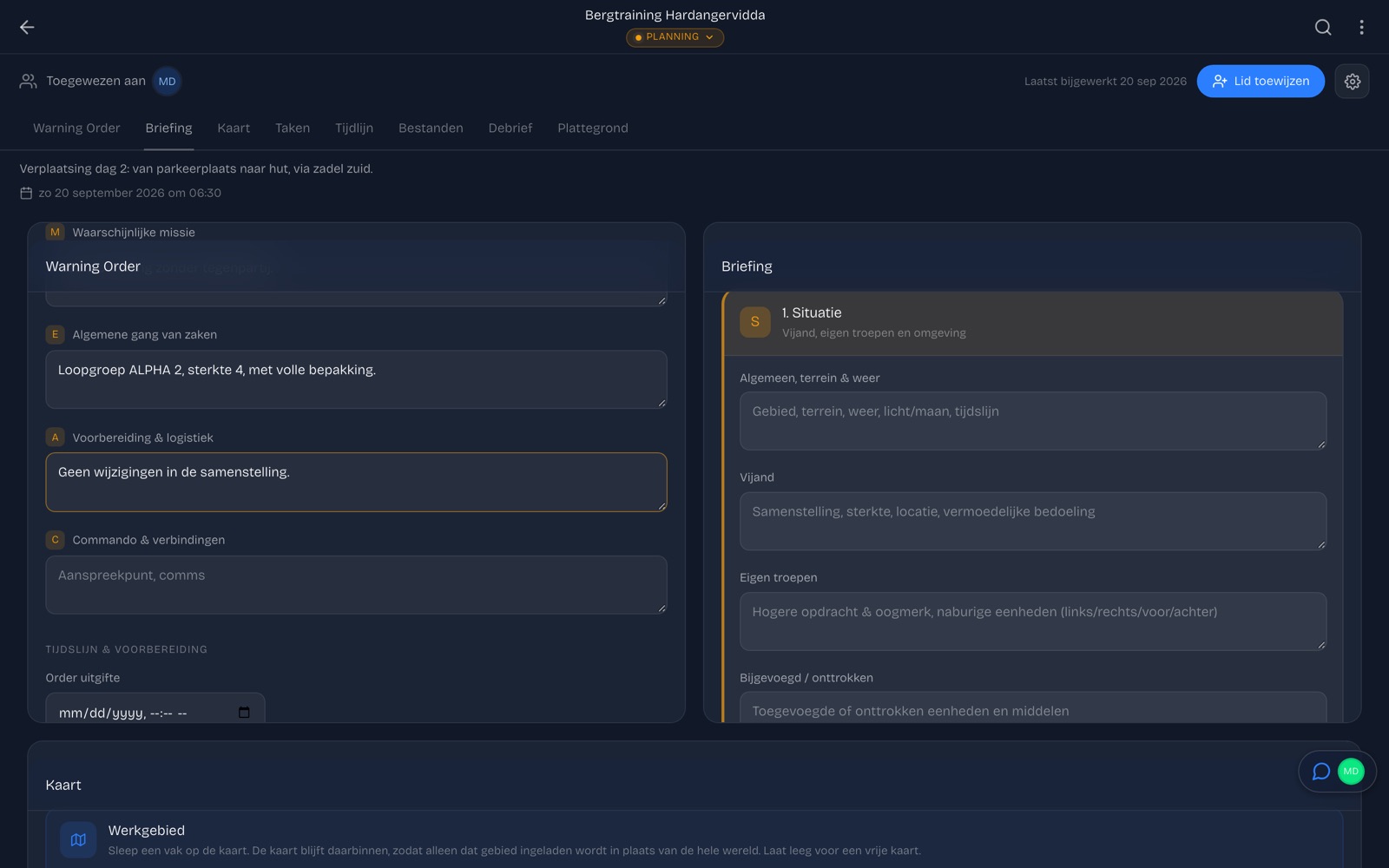
Task: Collapse the 1. Situatie section header
Action: 1033,322
